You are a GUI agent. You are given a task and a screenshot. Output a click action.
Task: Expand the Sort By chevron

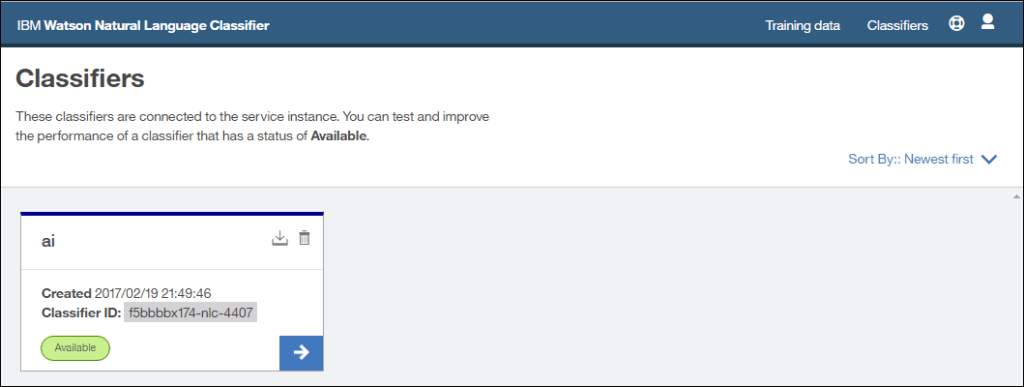tap(989, 159)
